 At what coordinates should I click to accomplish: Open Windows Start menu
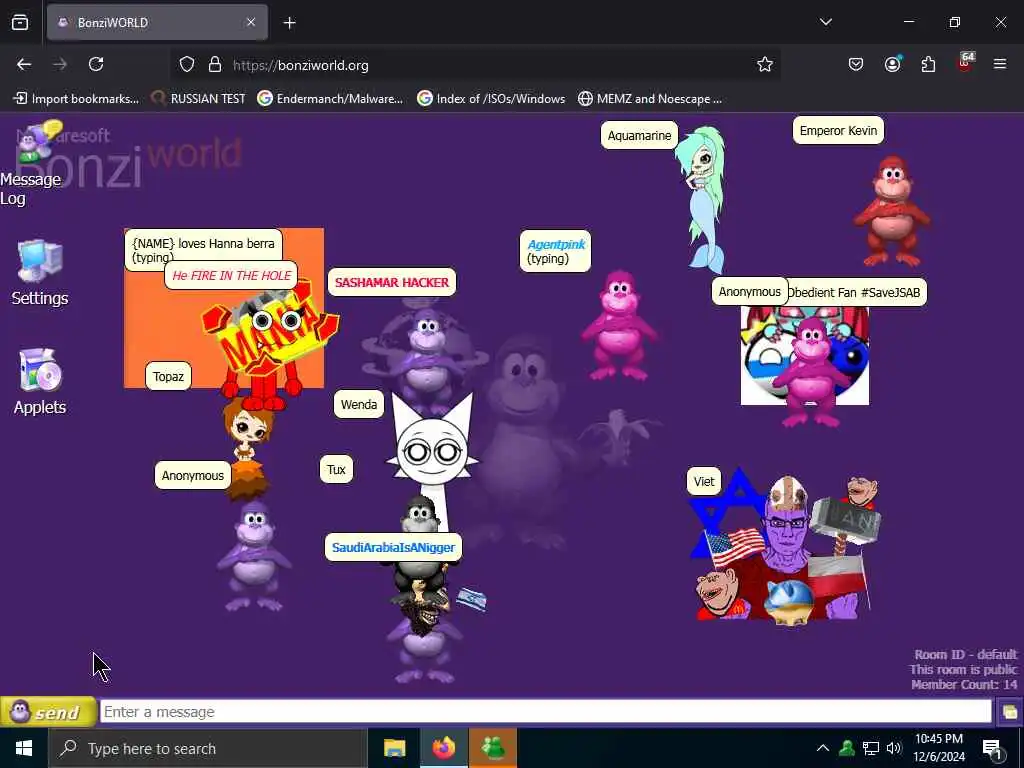pos(24,748)
